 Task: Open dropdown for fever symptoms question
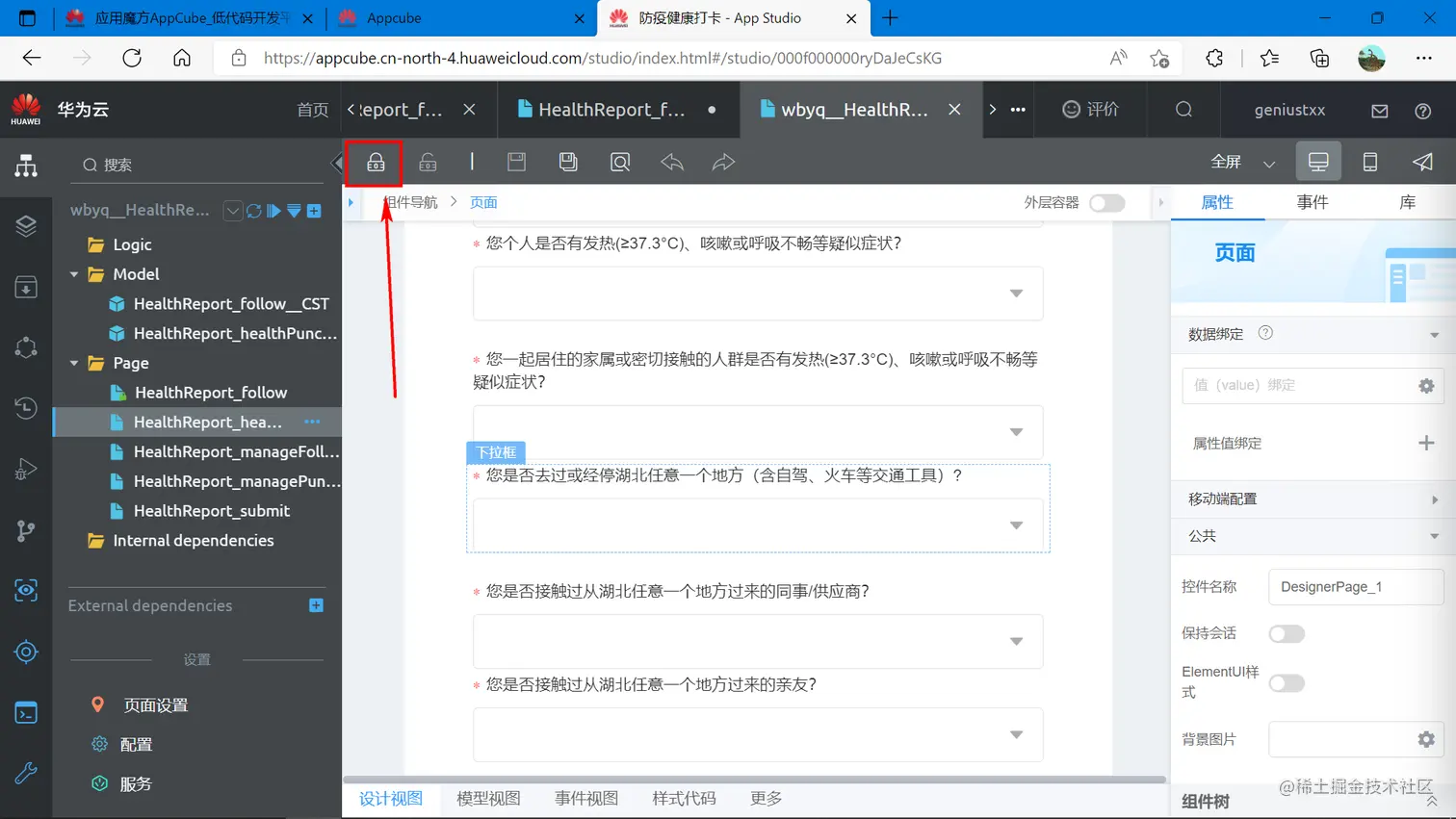(758, 294)
